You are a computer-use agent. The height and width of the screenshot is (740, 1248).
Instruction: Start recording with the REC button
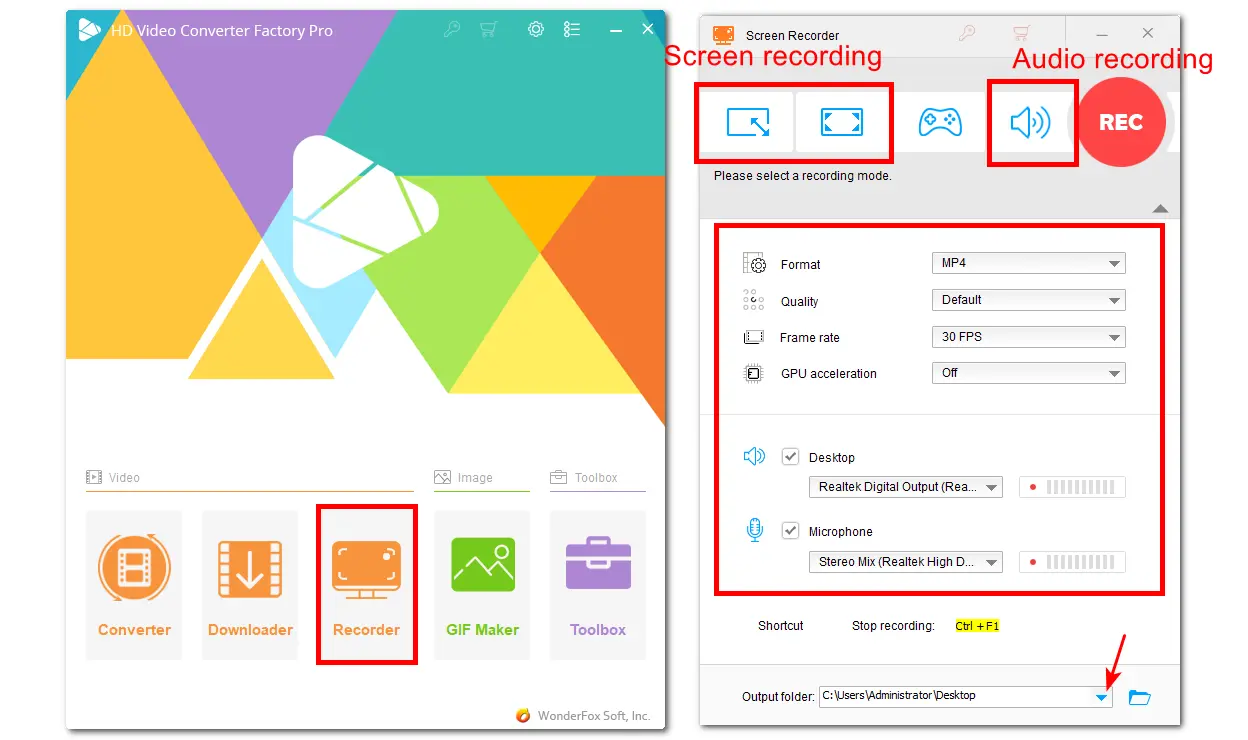click(x=1121, y=122)
